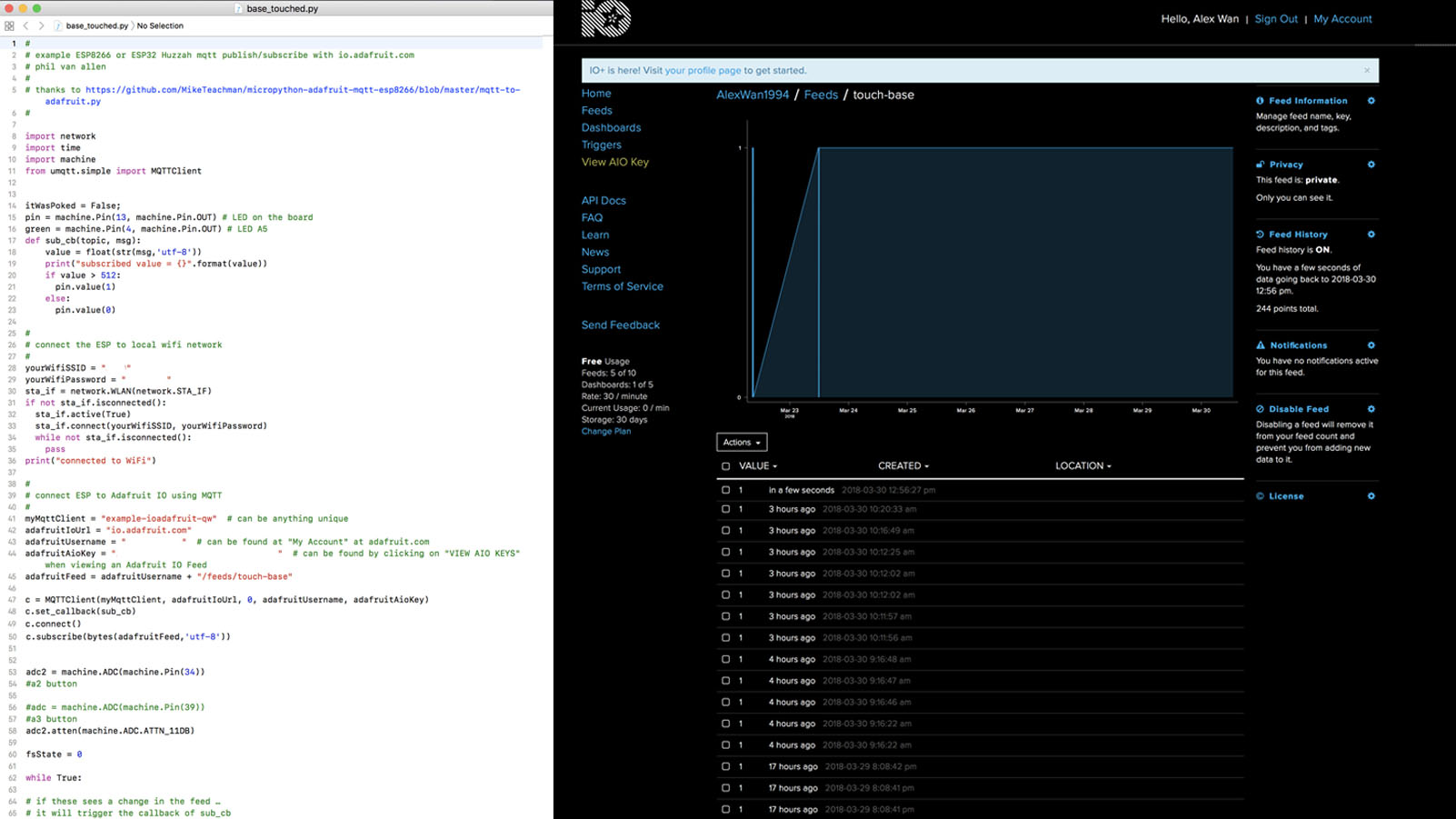Viewport: 1456px width, 819px height.
Task: Open License settings gear
Action: 1371,496
